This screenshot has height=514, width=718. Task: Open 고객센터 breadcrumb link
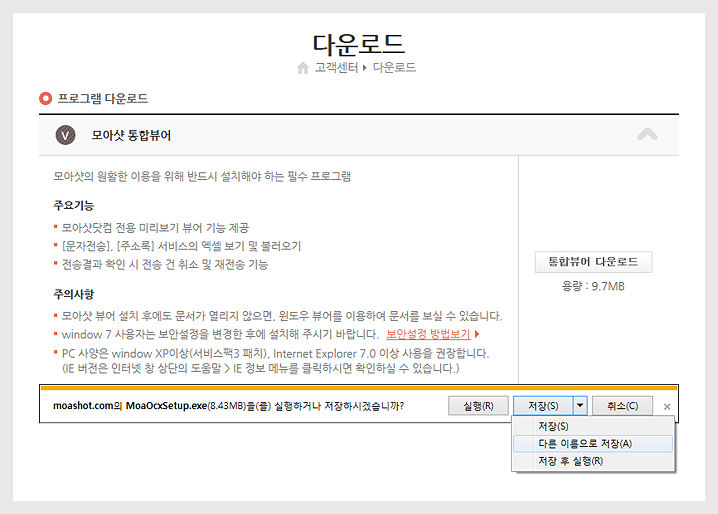337,68
